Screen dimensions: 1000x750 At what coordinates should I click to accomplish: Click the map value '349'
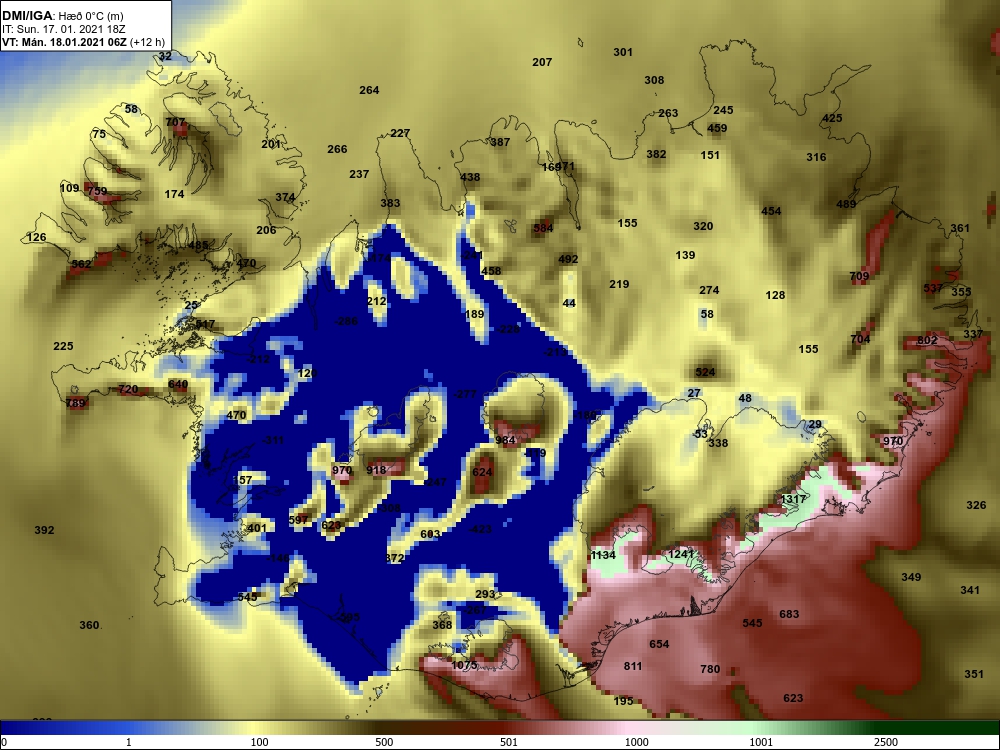(x=911, y=577)
